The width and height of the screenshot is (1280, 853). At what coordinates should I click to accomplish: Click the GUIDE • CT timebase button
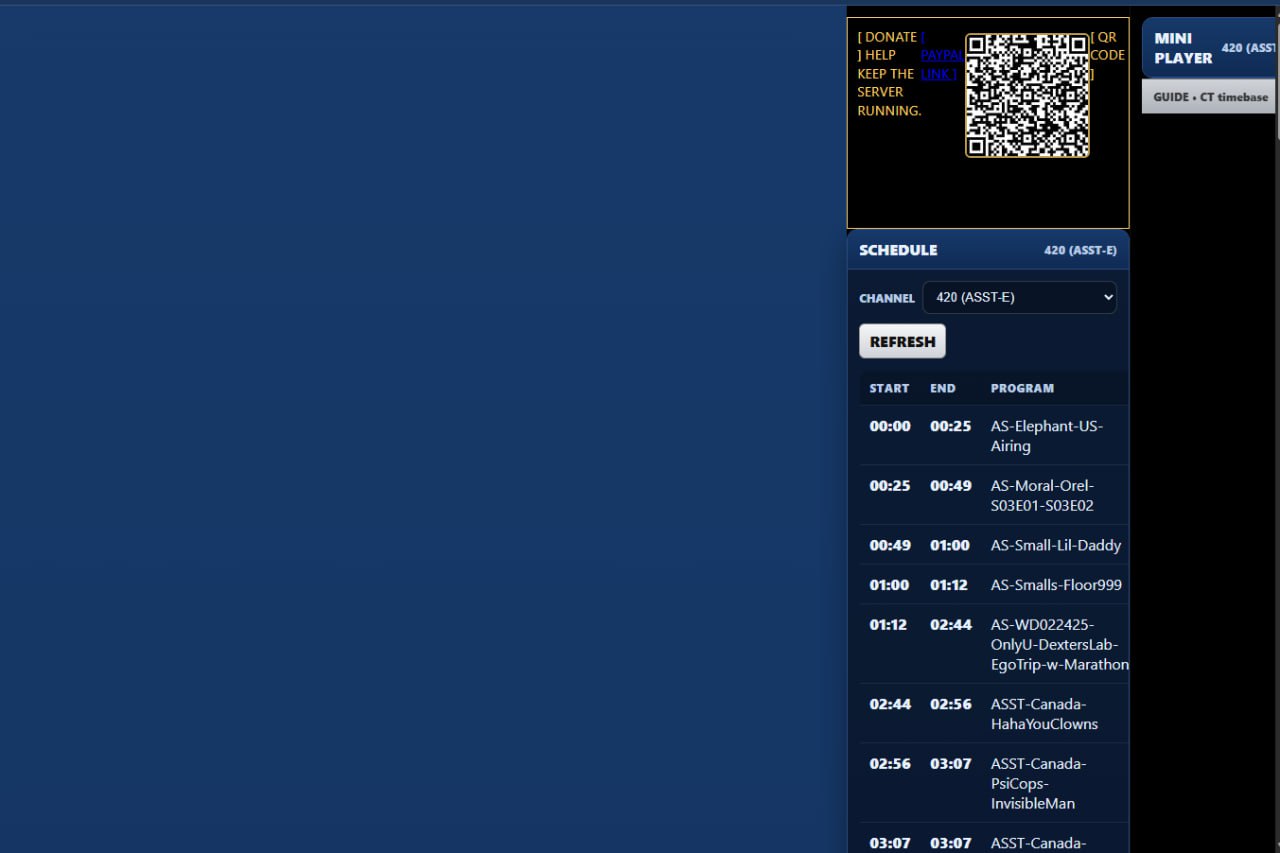[x=1209, y=97]
